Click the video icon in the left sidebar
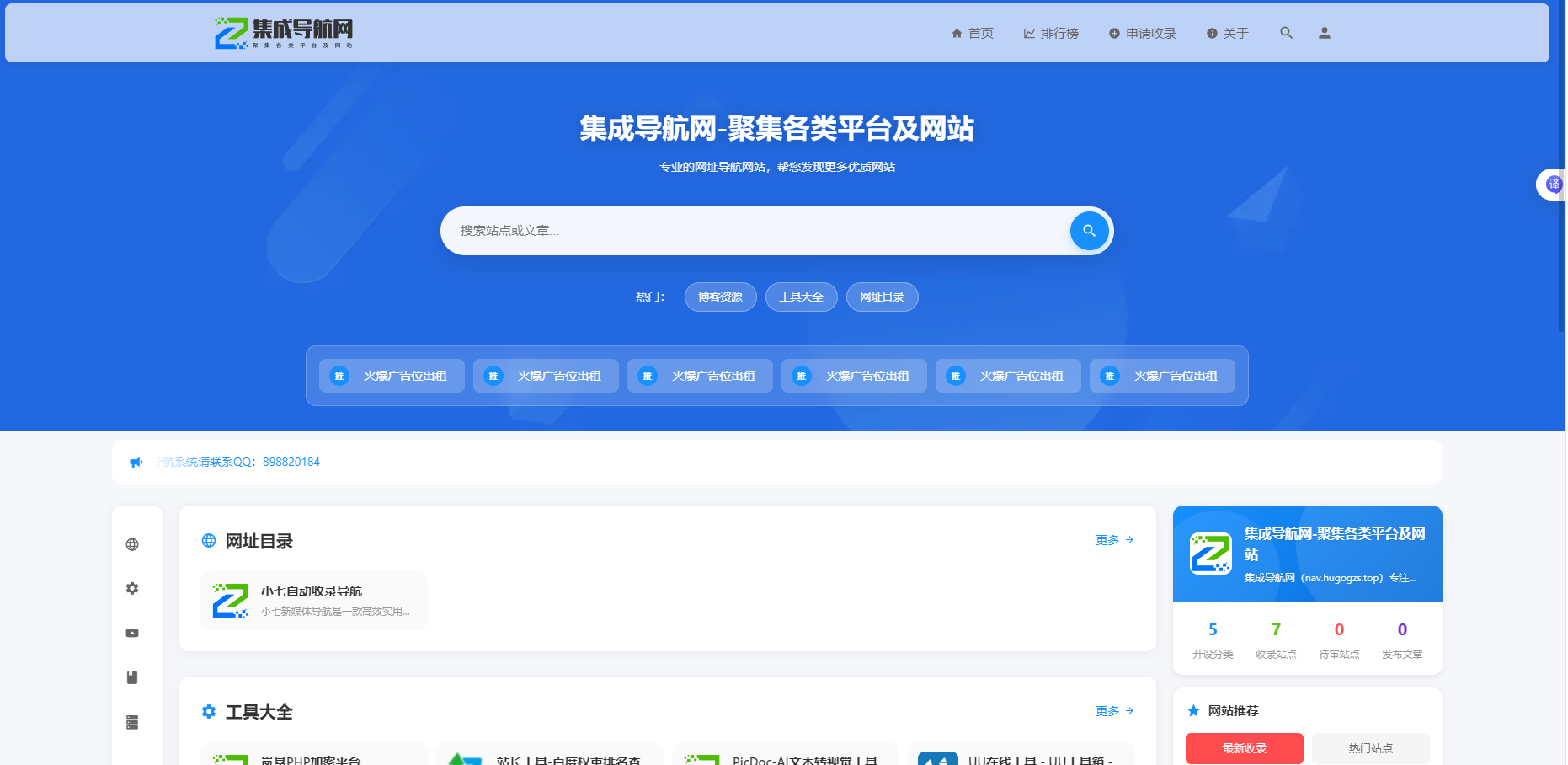The image size is (1568, 765). (132, 633)
